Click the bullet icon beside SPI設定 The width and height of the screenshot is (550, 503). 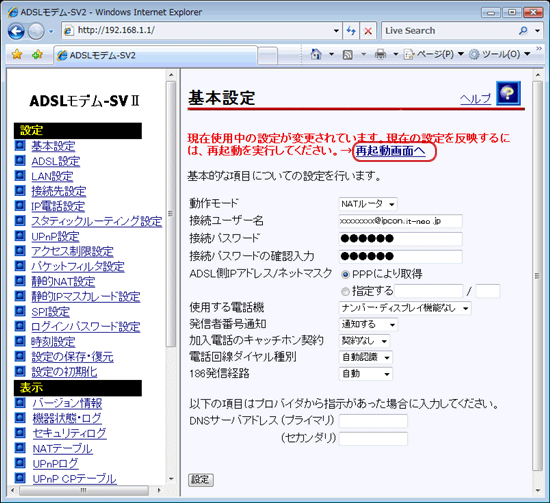pyautogui.click(x=20, y=311)
